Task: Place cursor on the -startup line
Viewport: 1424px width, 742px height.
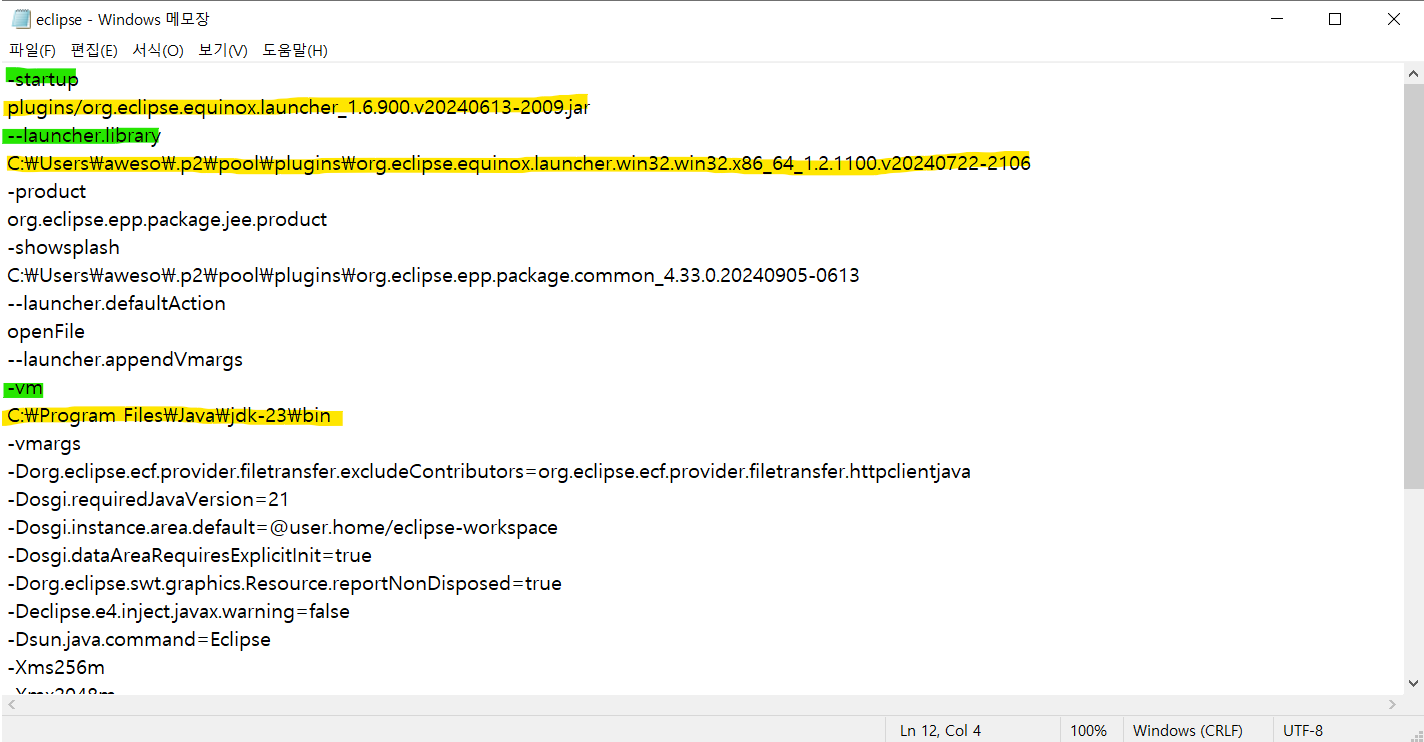Action: click(42, 79)
